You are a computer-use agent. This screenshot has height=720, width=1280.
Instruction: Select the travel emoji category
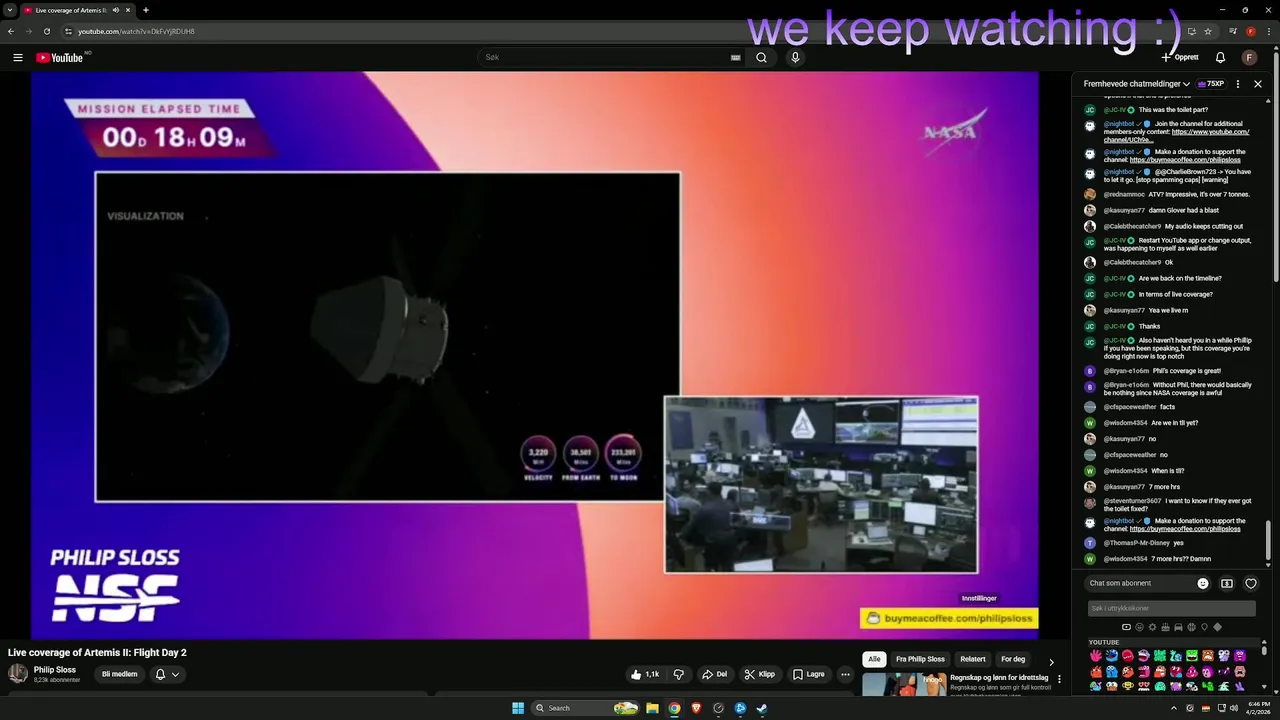tap(1178, 627)
